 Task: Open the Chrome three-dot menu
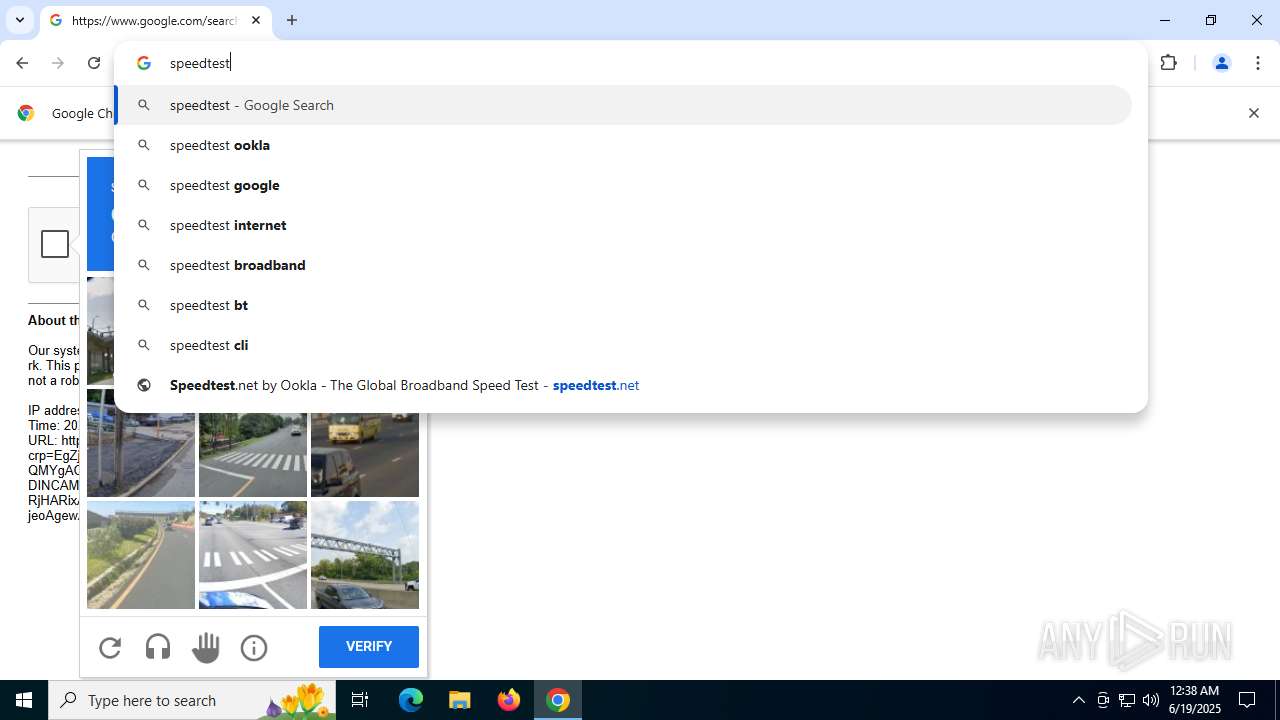[1258, 63]
